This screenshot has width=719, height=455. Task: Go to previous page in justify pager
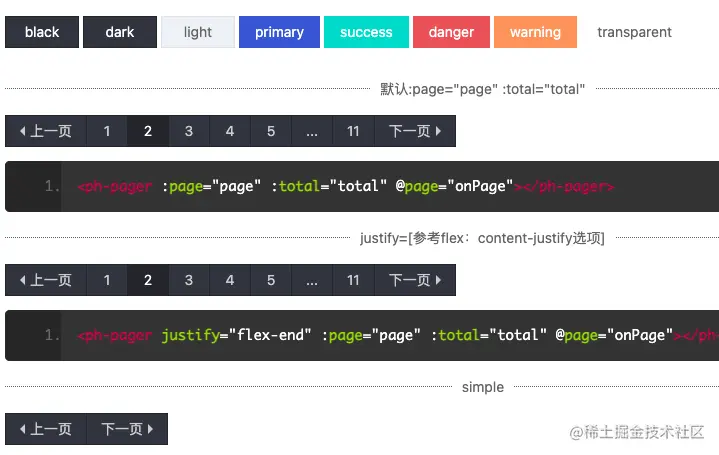(46, 280)
